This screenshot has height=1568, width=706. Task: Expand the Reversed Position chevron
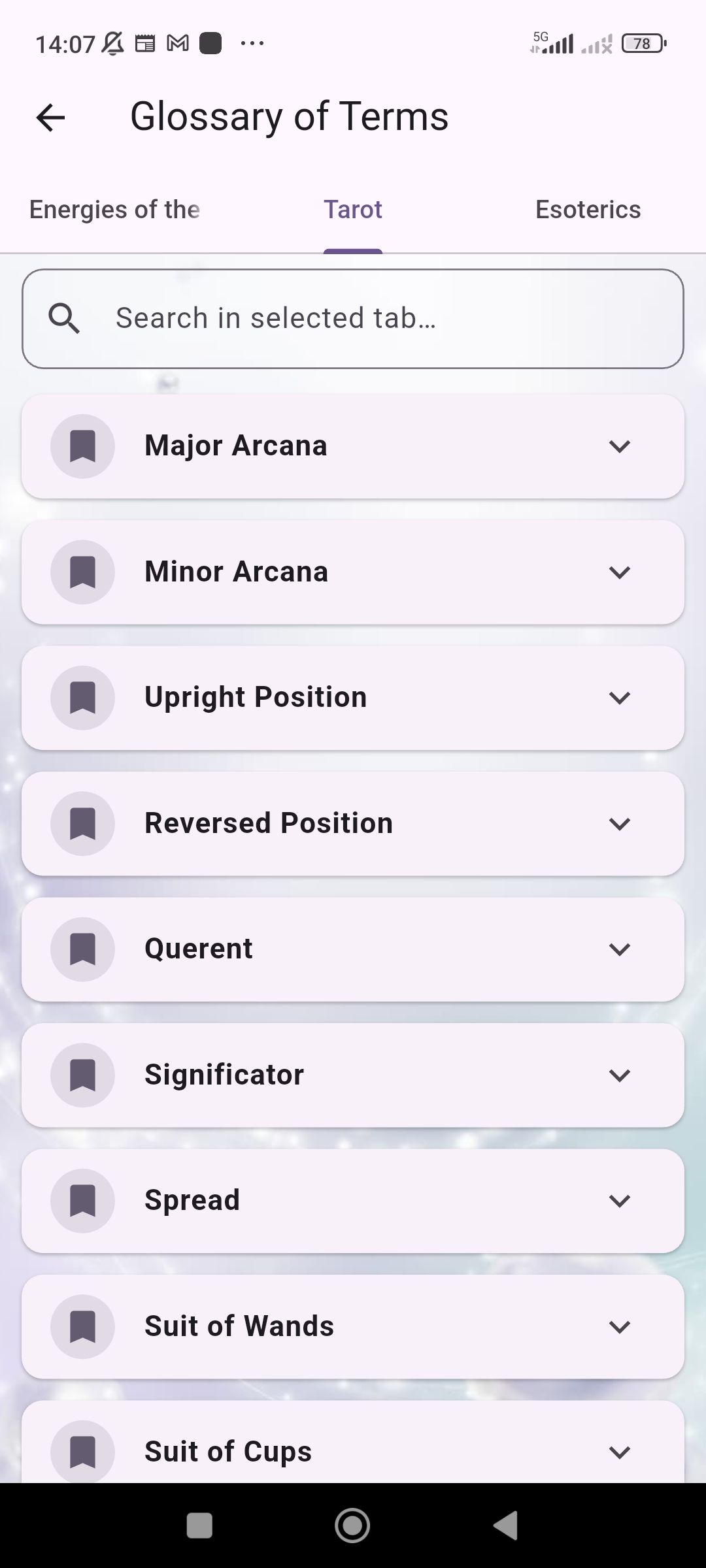[619, 824]
